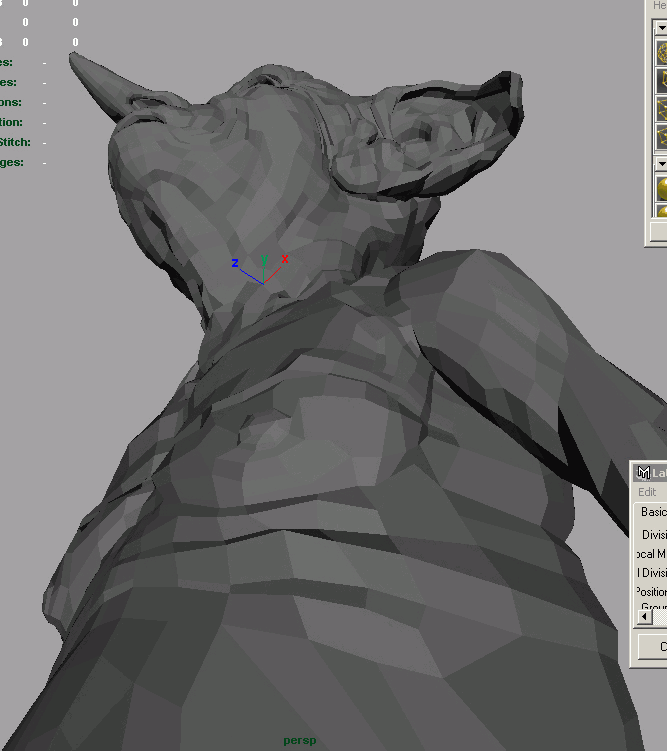Click the red X axis handle

285,259
